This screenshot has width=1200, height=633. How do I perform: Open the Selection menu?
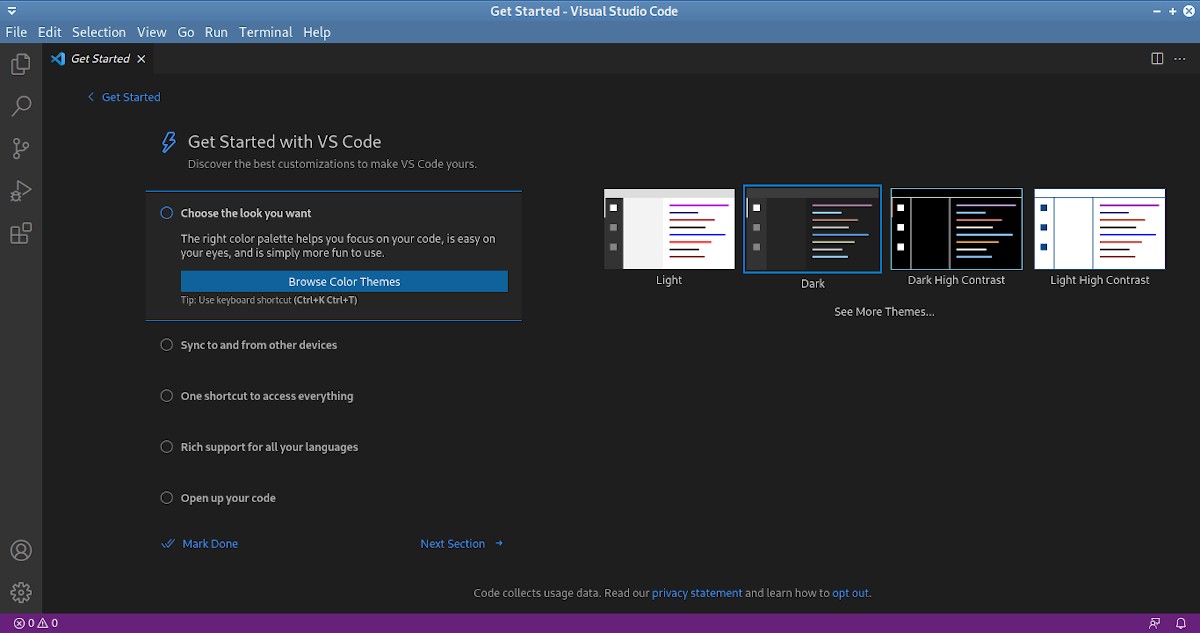point(99,32)
